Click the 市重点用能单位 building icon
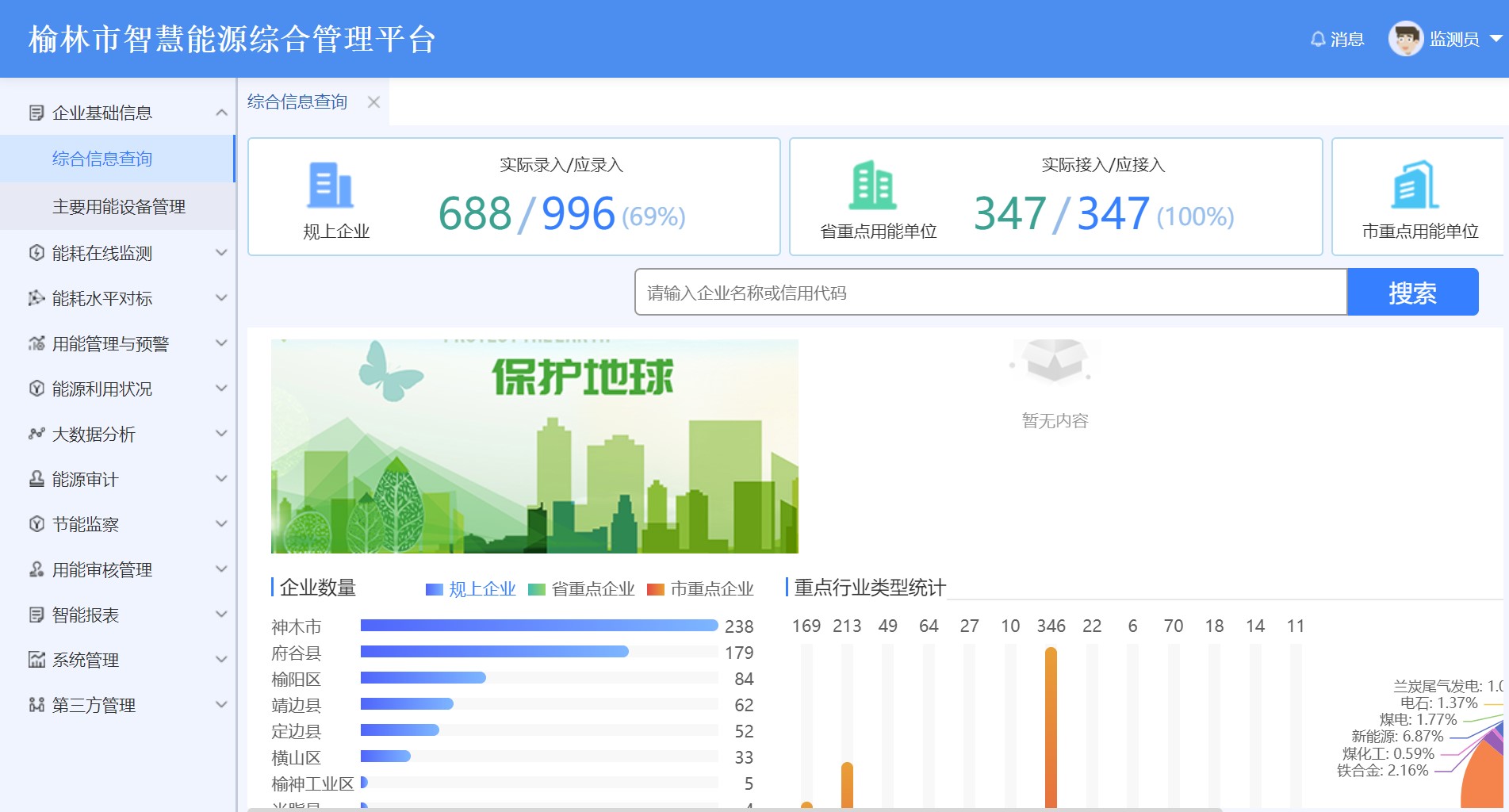Image resolution: width=1509 pixels, height=812 pixels. 1415,186
